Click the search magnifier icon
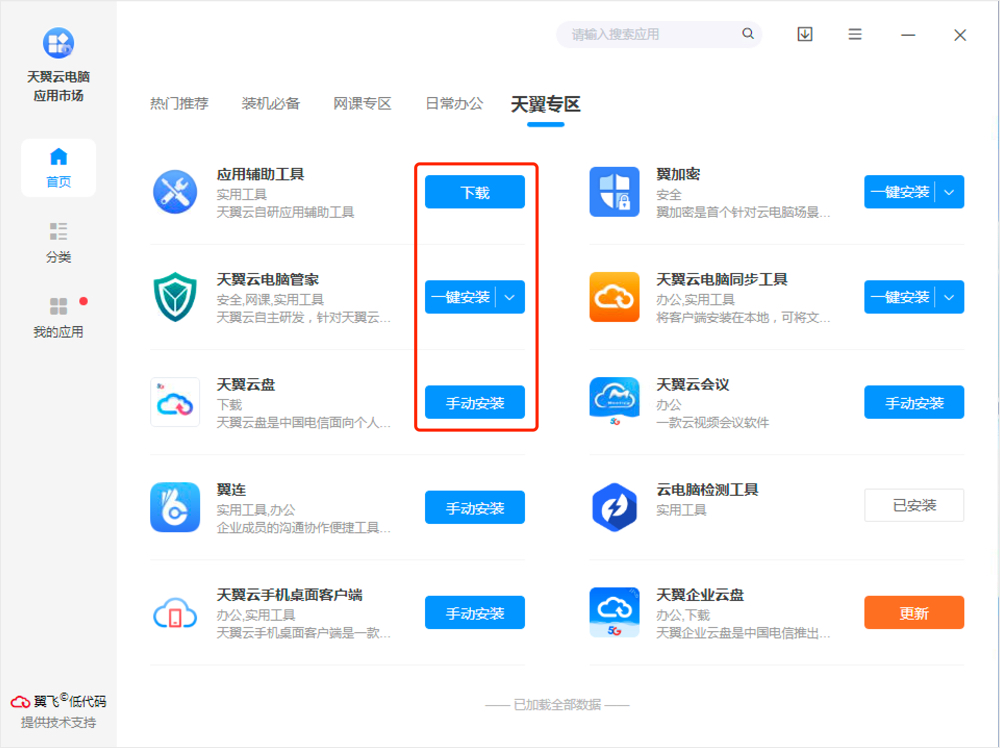The image size is (1000, 748). (x=747, y=34)
